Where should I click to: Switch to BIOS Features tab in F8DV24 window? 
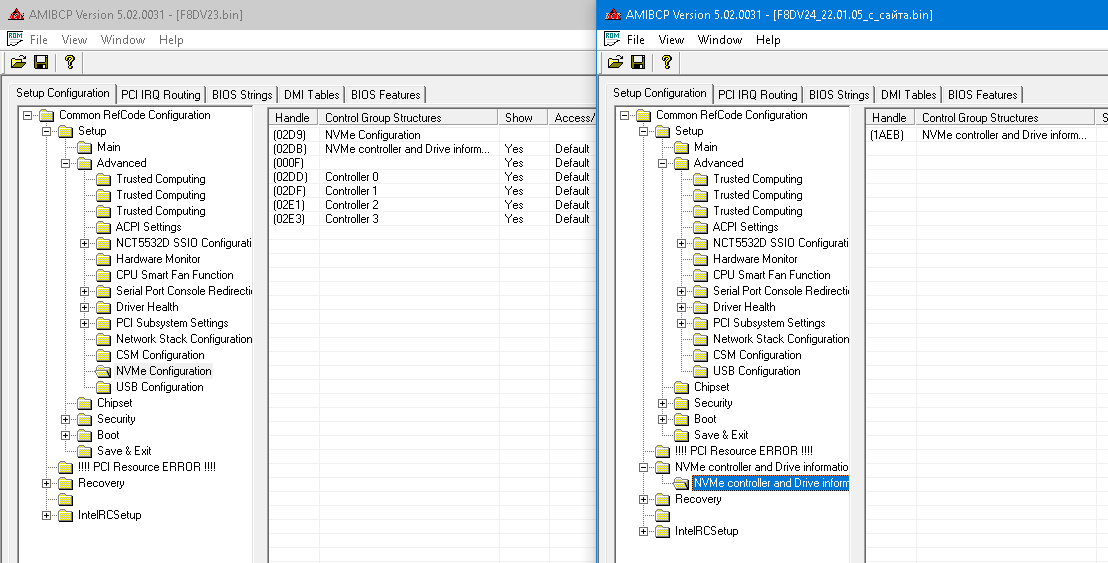pos(983,95)
